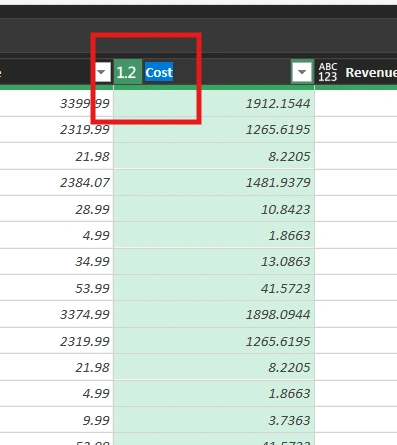The height and width of the screenshot is (445, 397).
Task: Pick the cell containing 3.7363
Action: (214, 420)
